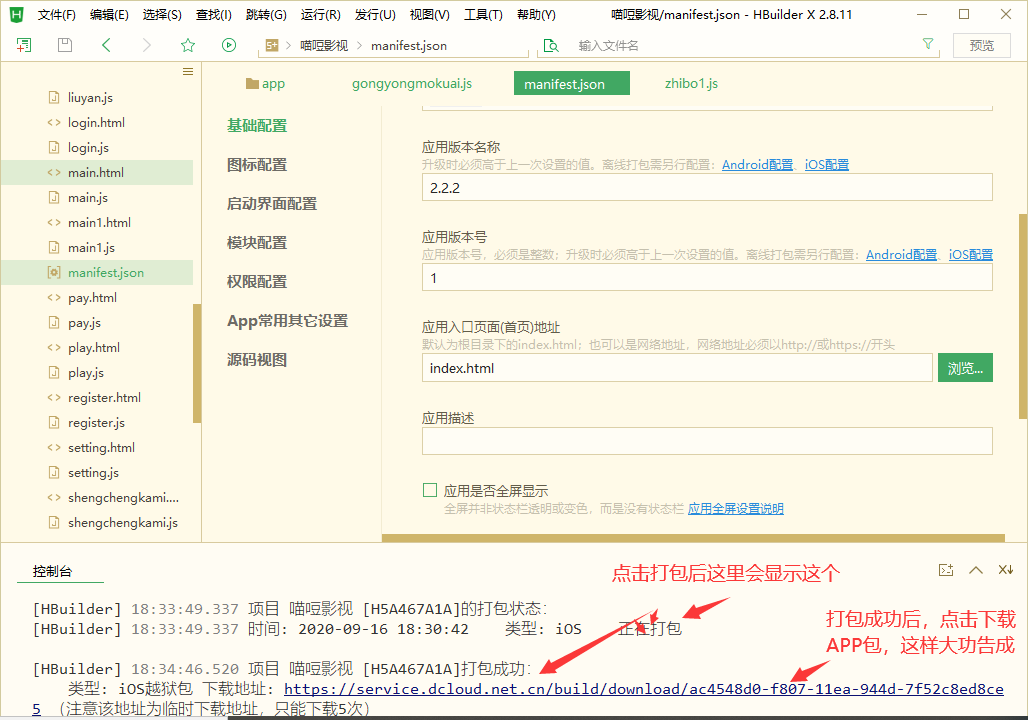
Task: Select the App常用其它设置 section
Action: 287,321
